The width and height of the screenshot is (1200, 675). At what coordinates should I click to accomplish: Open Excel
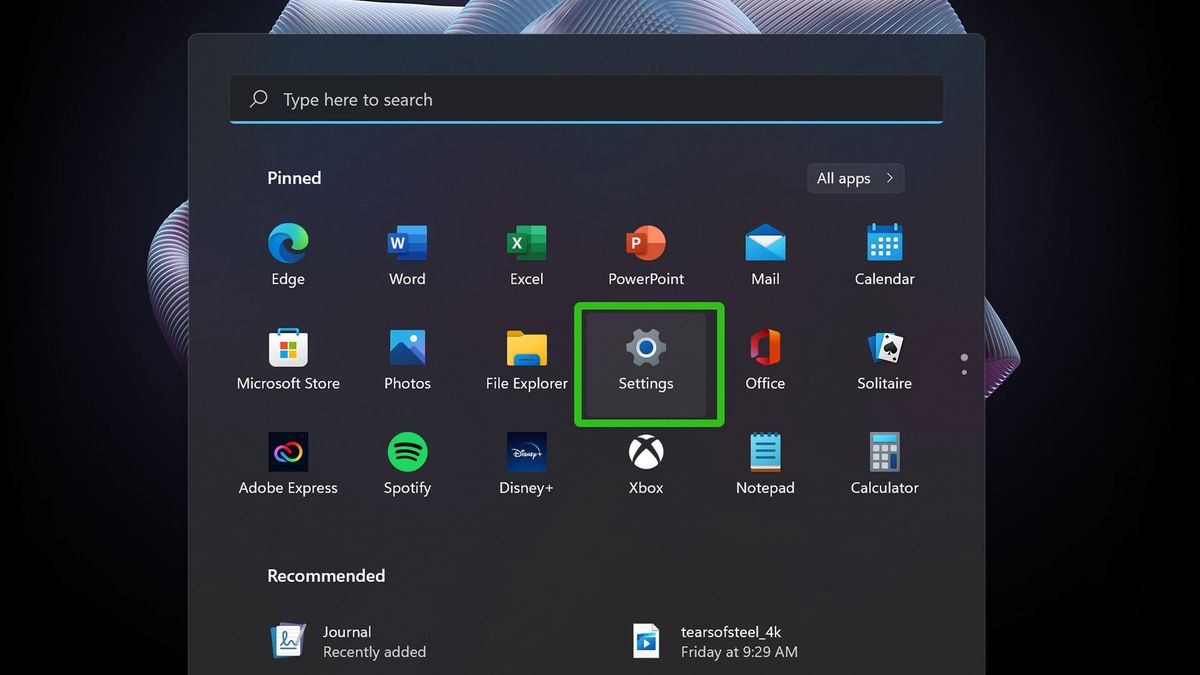coord(525,243)
